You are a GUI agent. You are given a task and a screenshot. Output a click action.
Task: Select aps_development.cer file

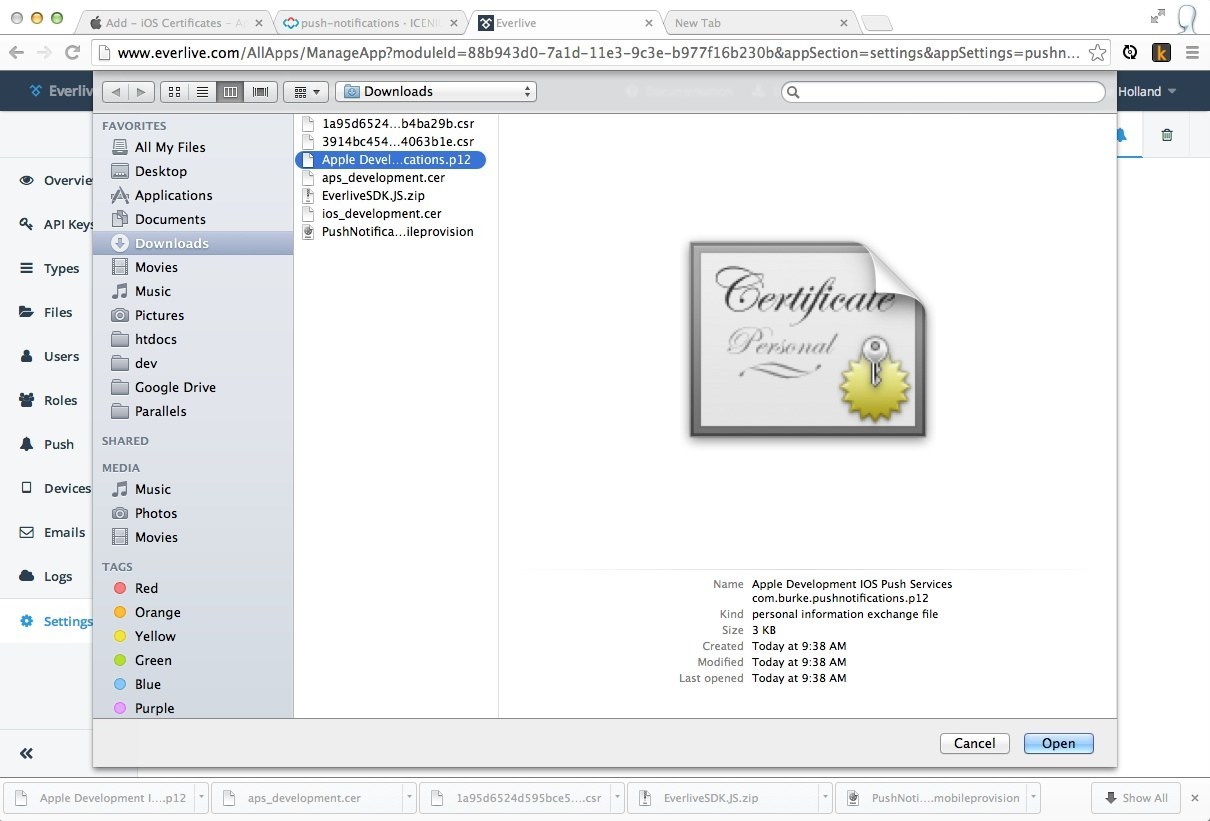[x=383, y=178]
